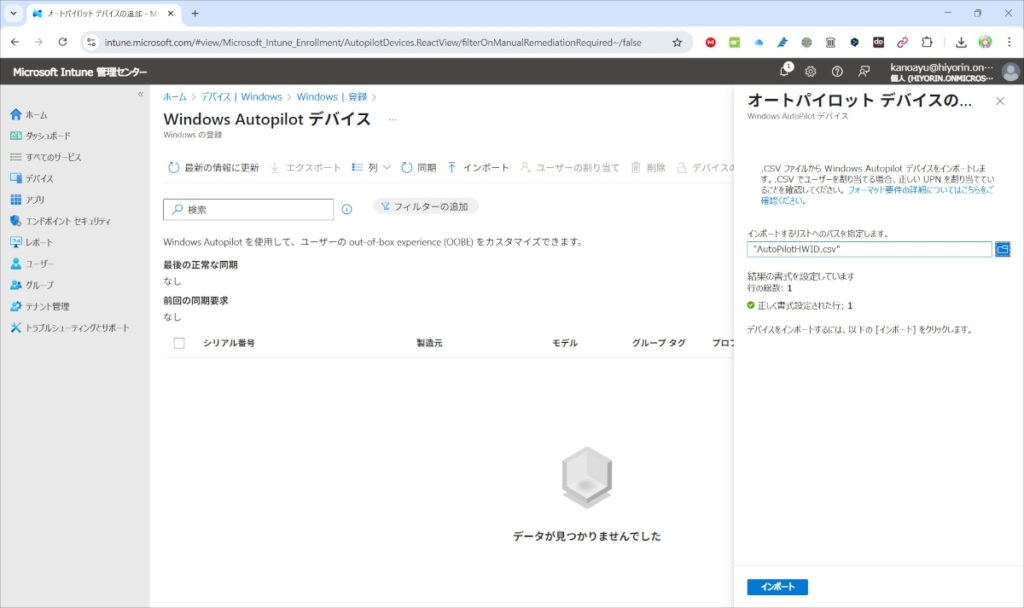Click the browser Back arrow
Screen dimensions: 1024x608
pyautogui.click(x=15, y=42)
